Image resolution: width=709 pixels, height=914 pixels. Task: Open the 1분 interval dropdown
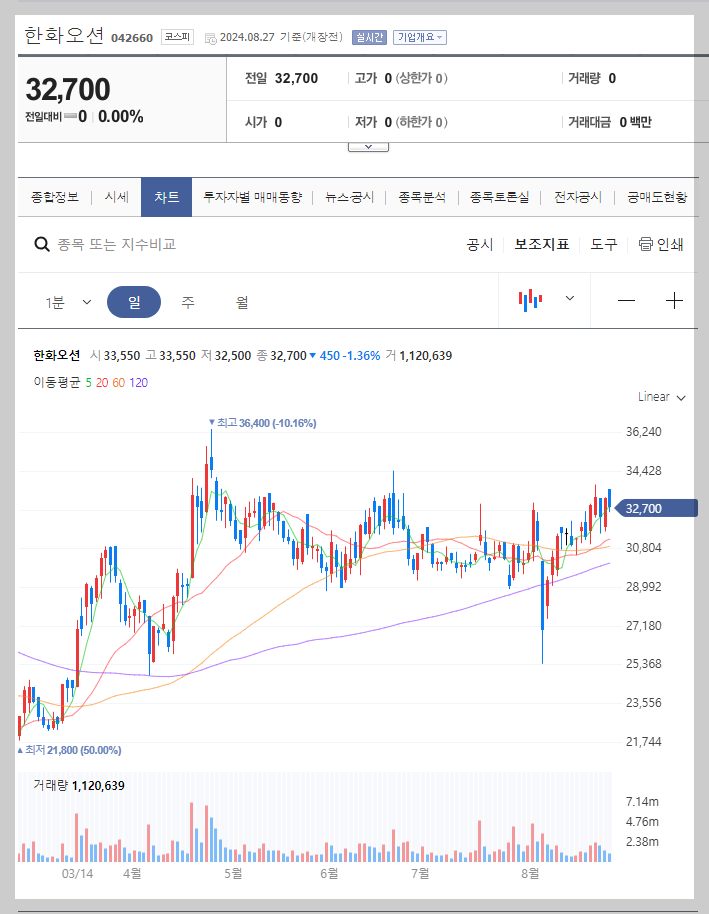(68, 300)
